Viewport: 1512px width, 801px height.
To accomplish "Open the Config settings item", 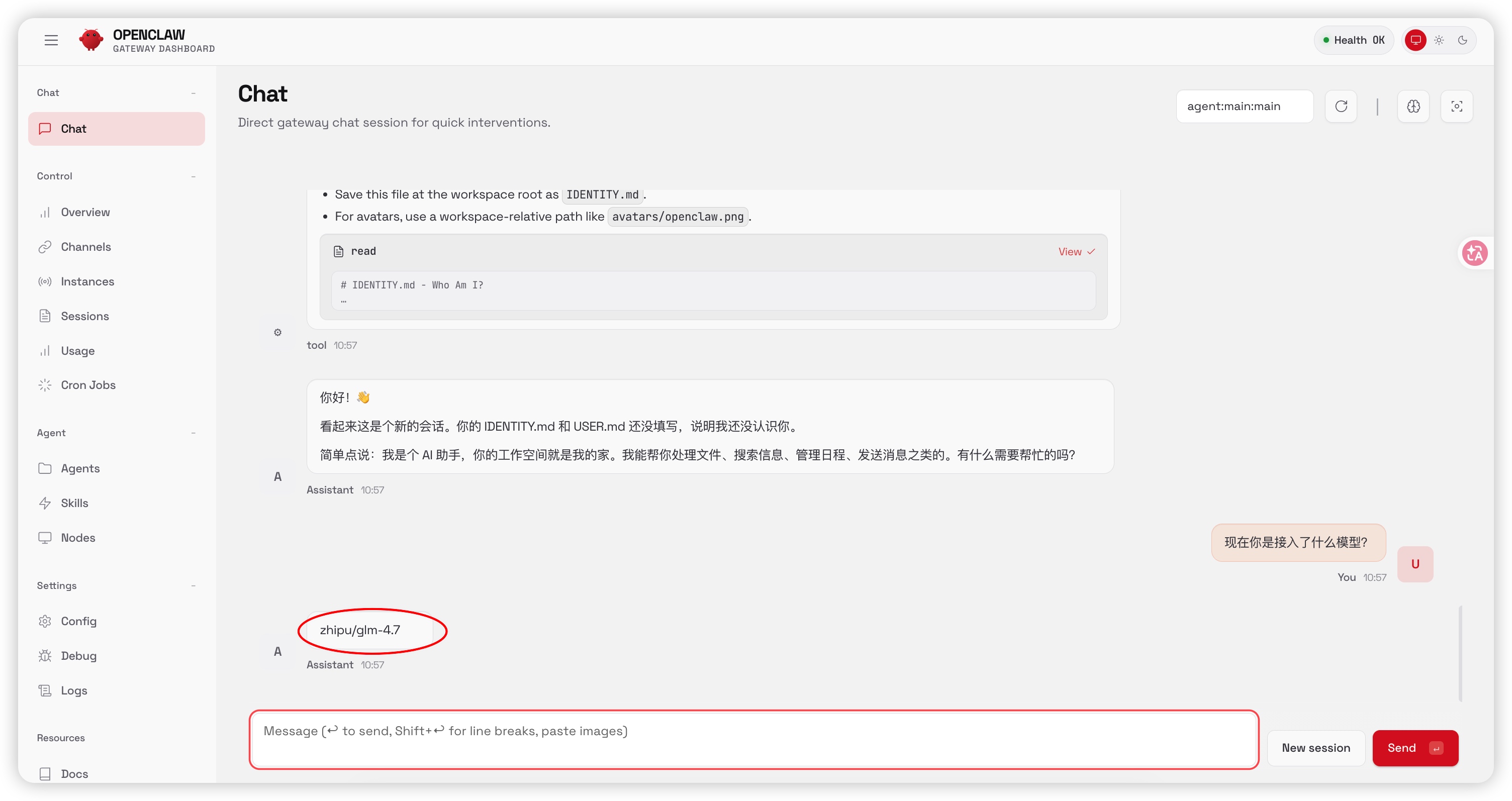I will click(x=78, y=621).
